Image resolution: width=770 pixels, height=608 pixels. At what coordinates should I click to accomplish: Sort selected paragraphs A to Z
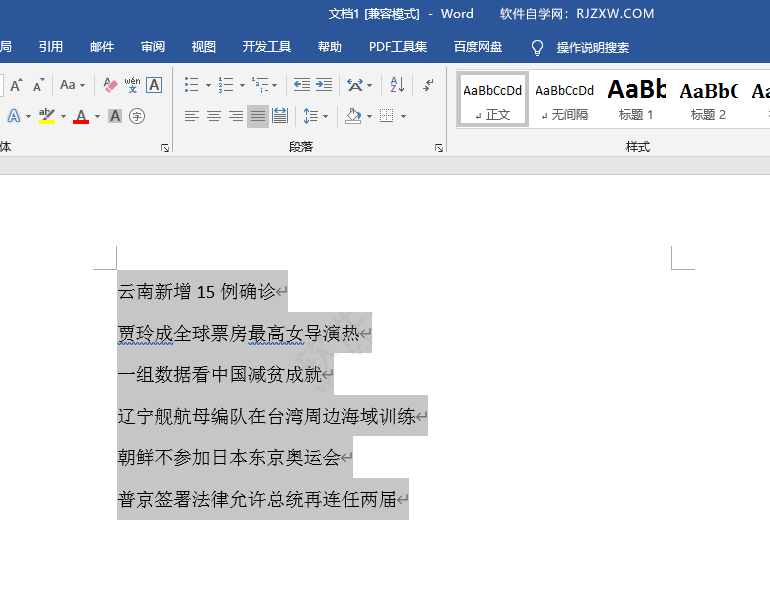pos(397,85)
